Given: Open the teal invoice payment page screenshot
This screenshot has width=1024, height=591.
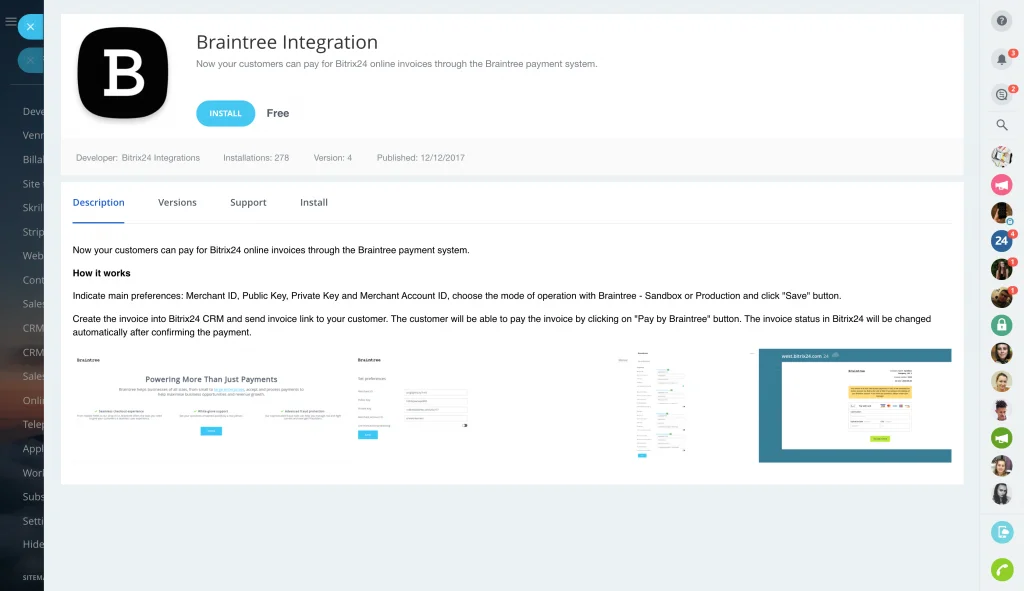Looking at the screenshot, I should click(x=855, y=405).
